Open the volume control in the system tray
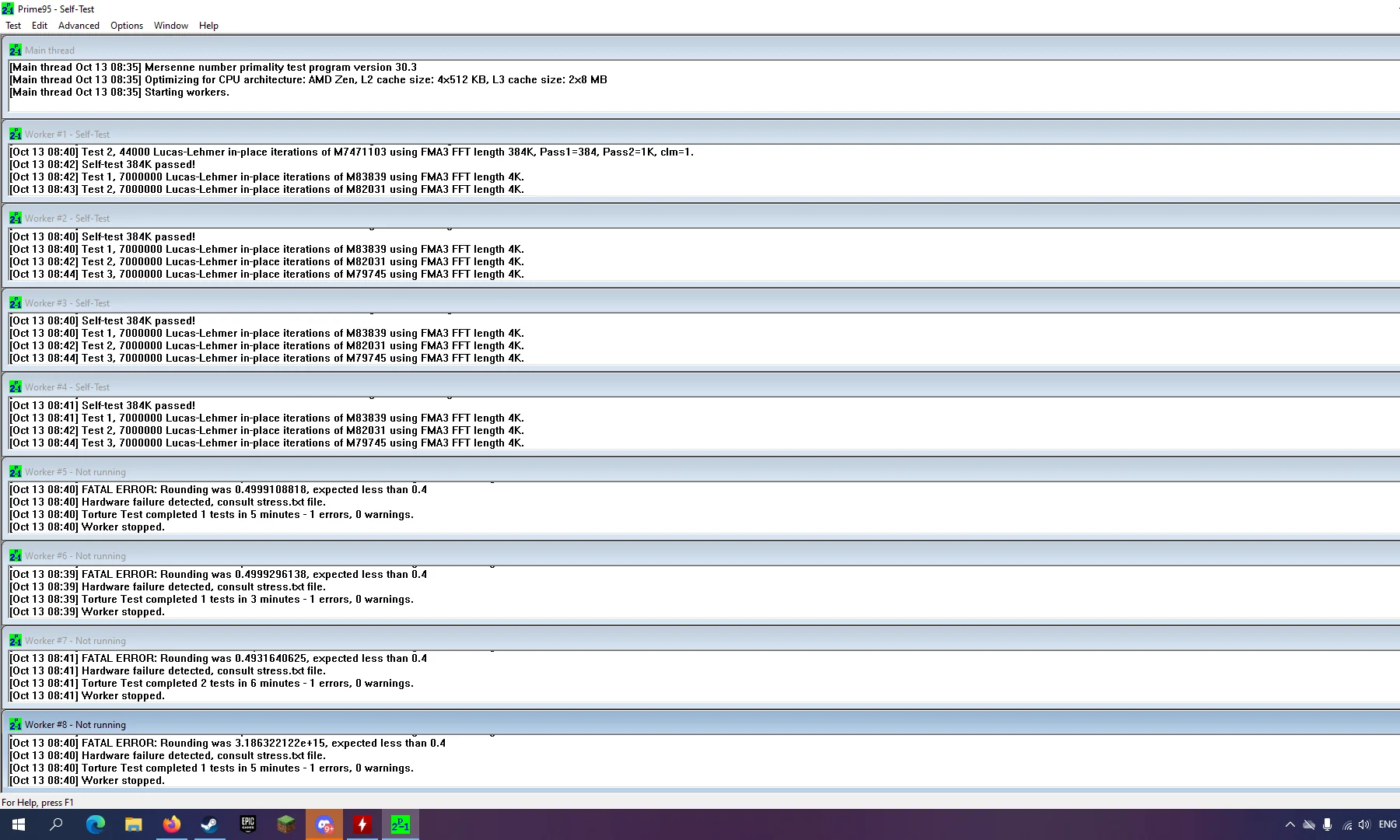The width and height of the screenshot is (1400, 840). 1364,824
